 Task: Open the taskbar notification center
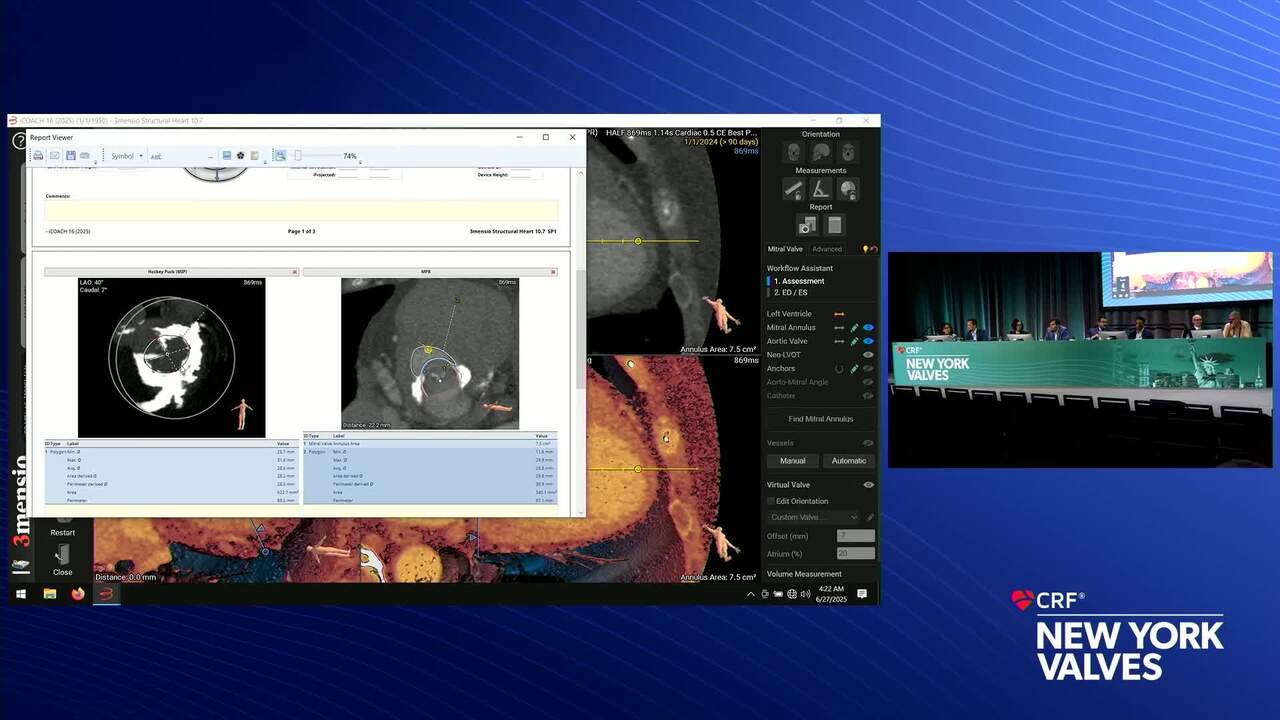coord(862,594)
